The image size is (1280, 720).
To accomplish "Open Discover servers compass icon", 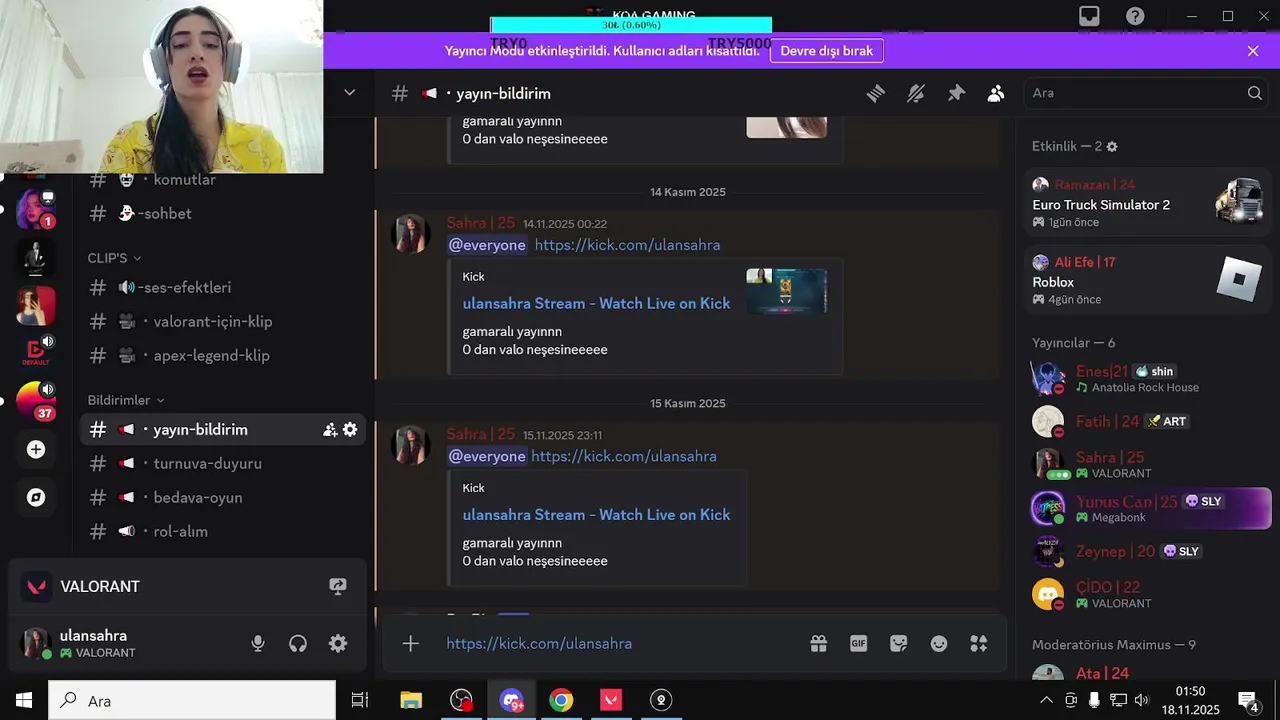I will tap(36, 497).
